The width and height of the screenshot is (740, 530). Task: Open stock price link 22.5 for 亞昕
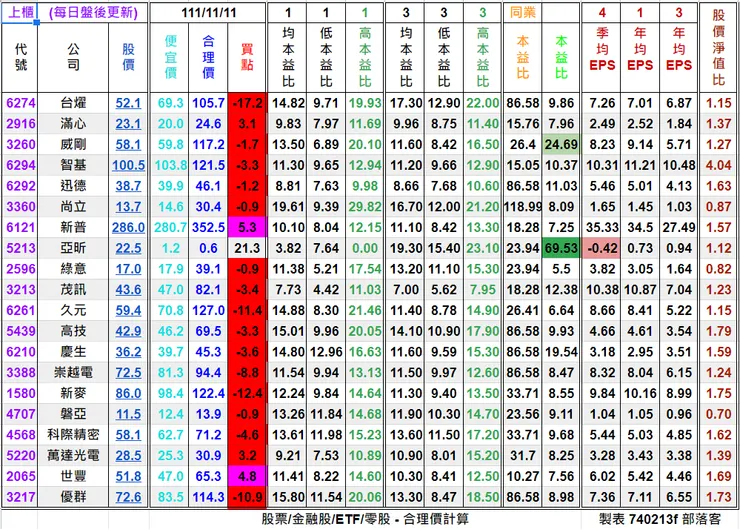pos(128,248)
